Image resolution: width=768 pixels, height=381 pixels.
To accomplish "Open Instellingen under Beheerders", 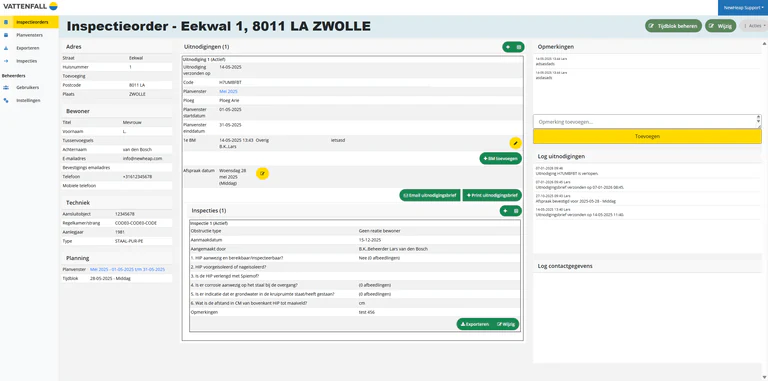I will click(x=28, y=100).
